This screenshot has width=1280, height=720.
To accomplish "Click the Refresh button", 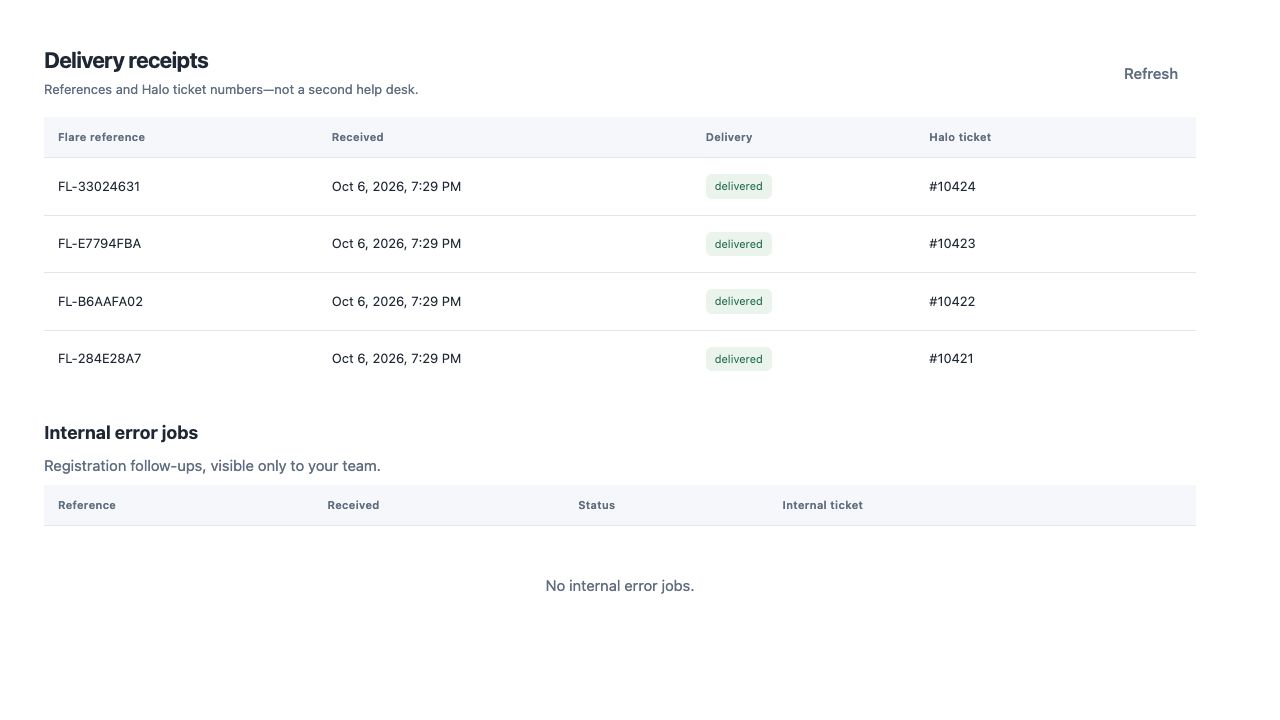I will tap(1150, 74).
